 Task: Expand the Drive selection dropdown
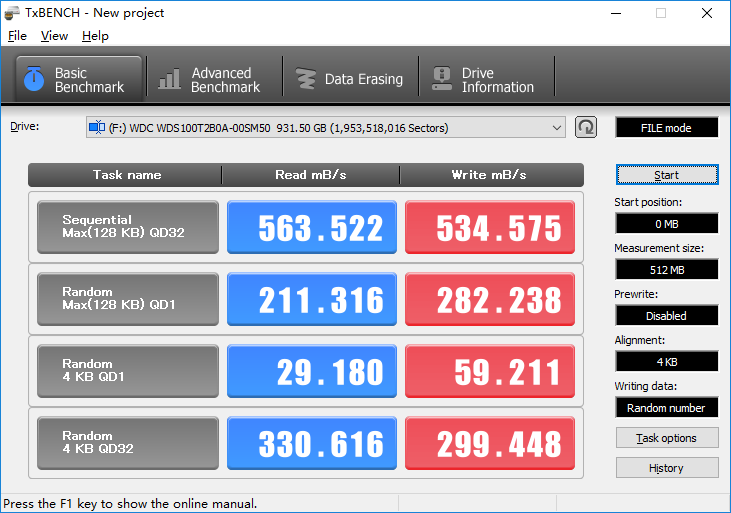[557, 127]
